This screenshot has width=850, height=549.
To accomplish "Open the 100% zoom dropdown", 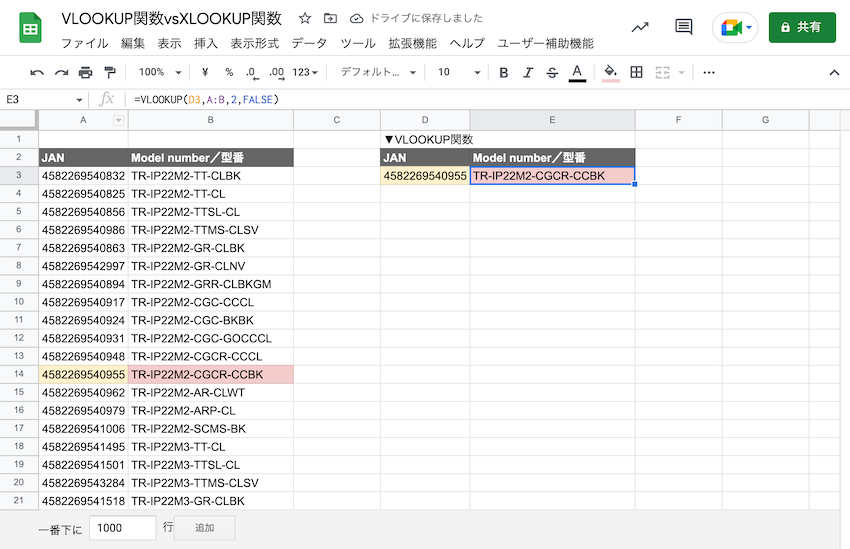I will (158, 72).
